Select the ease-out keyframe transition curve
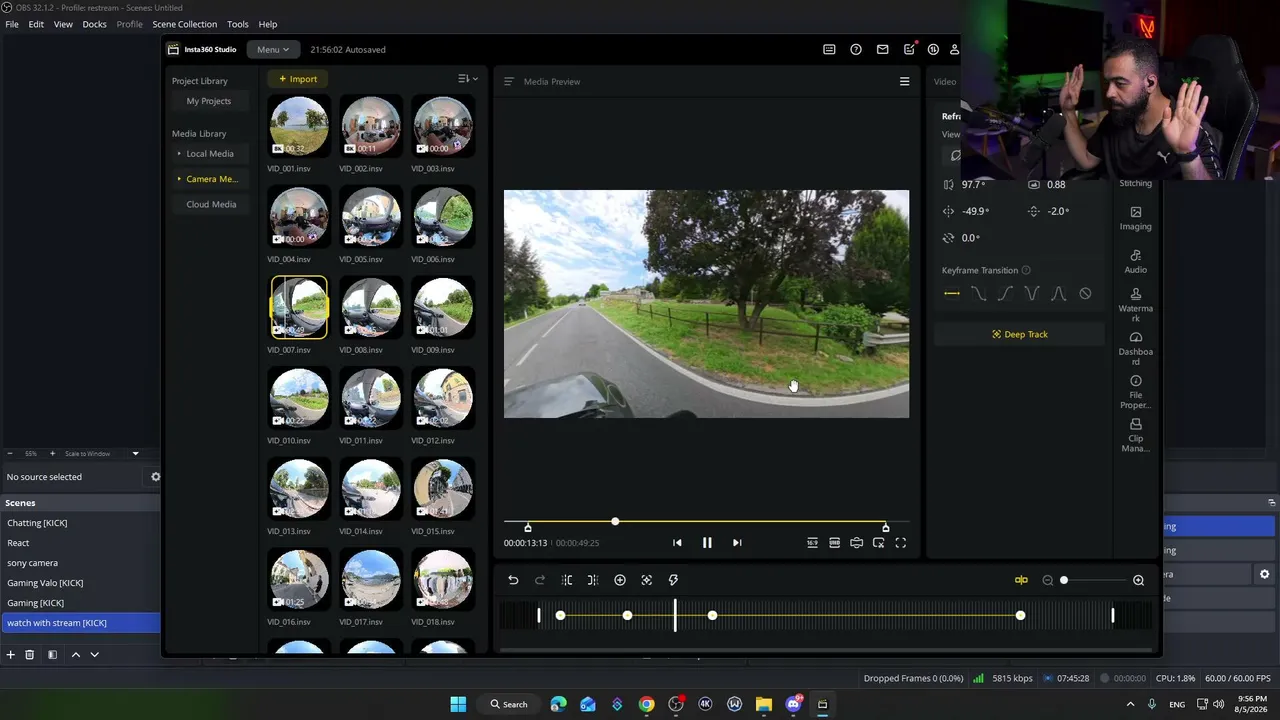The image size is (1280, 720). [x=979, y=294]
